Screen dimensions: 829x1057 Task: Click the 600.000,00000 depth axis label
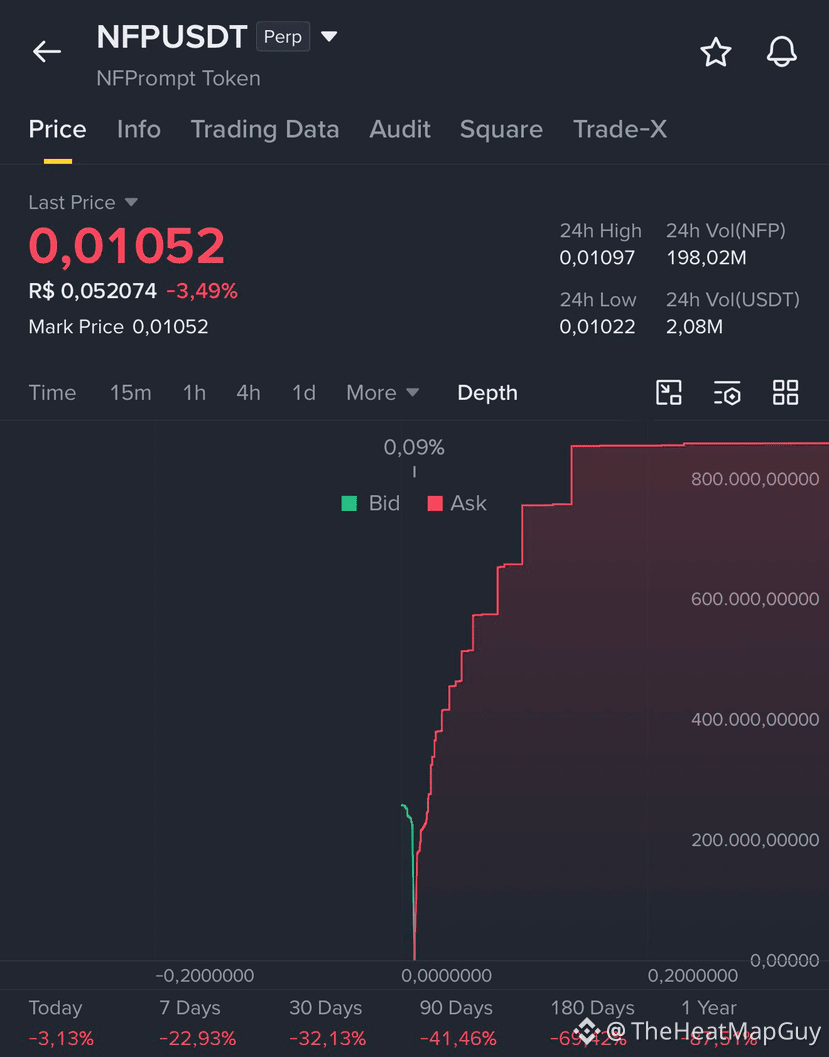coord(755,599)
